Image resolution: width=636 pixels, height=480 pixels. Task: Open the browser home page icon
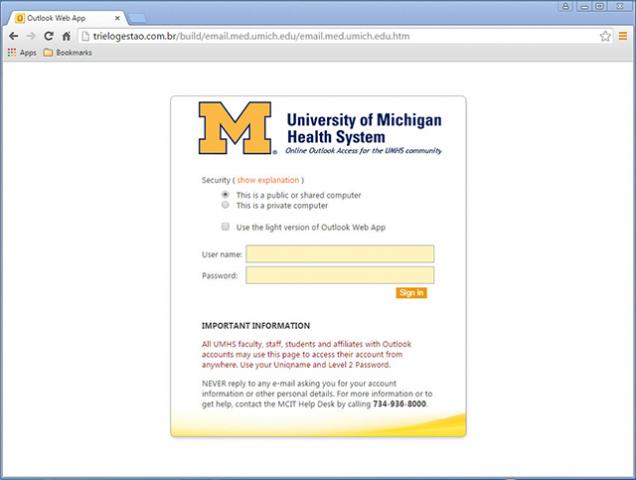pos(66,36)
